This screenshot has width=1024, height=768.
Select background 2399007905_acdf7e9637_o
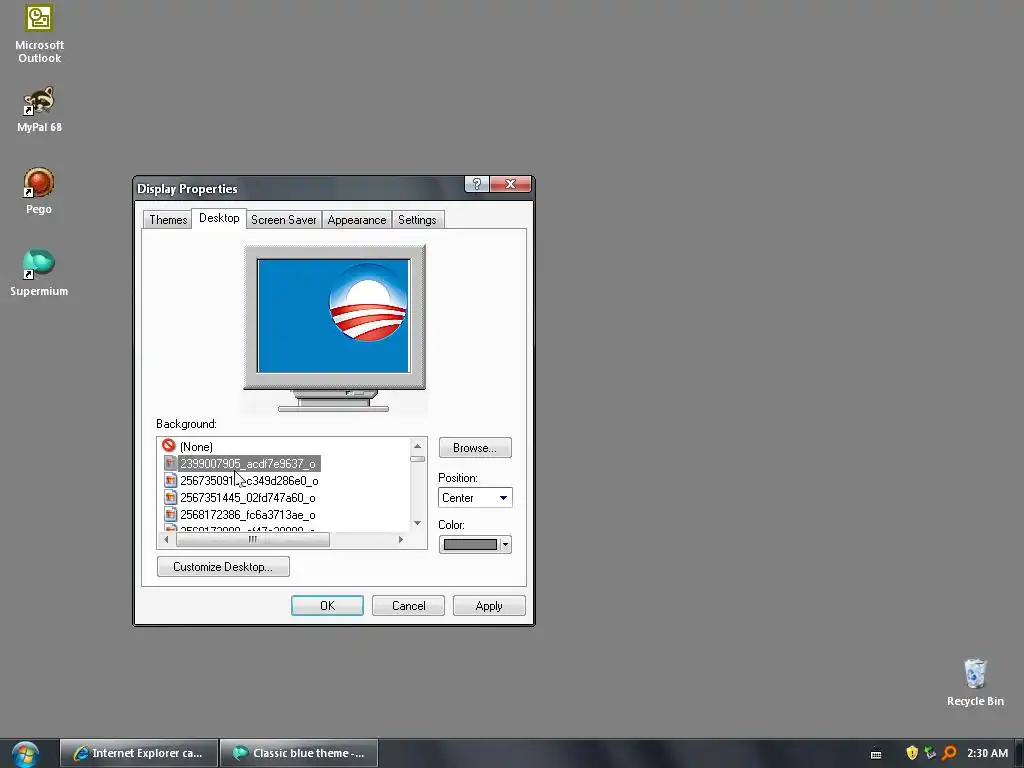click(248, 464)
